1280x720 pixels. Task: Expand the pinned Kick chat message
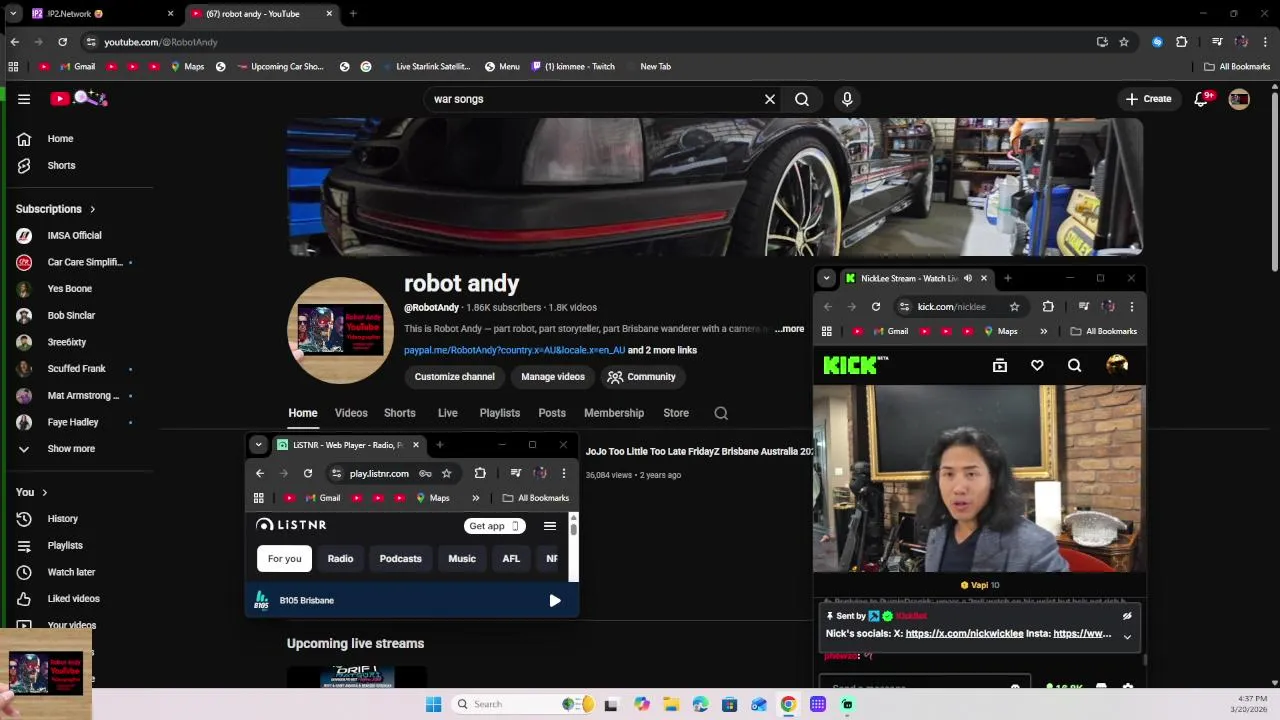pos(1127,637)
